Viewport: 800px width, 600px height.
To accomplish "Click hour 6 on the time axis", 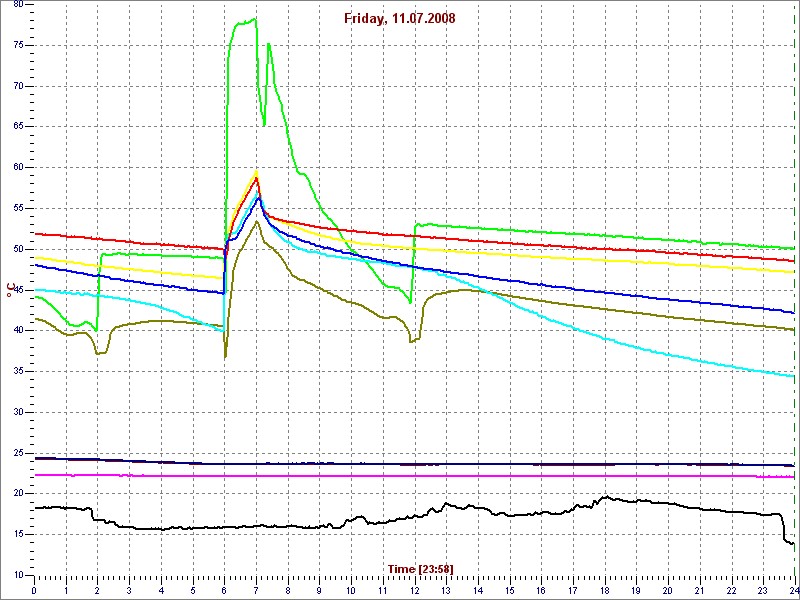I will click(224, 589).
